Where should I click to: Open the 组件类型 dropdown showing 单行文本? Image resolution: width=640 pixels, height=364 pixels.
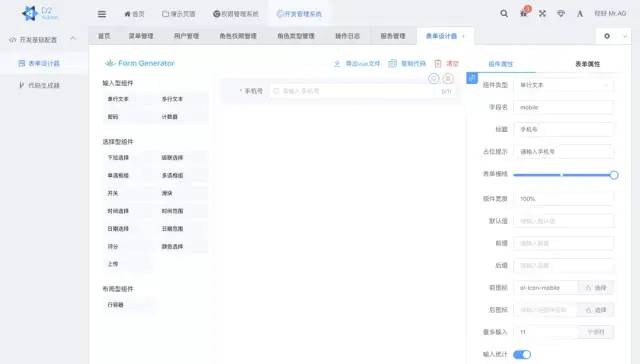(x=564, y=85)
